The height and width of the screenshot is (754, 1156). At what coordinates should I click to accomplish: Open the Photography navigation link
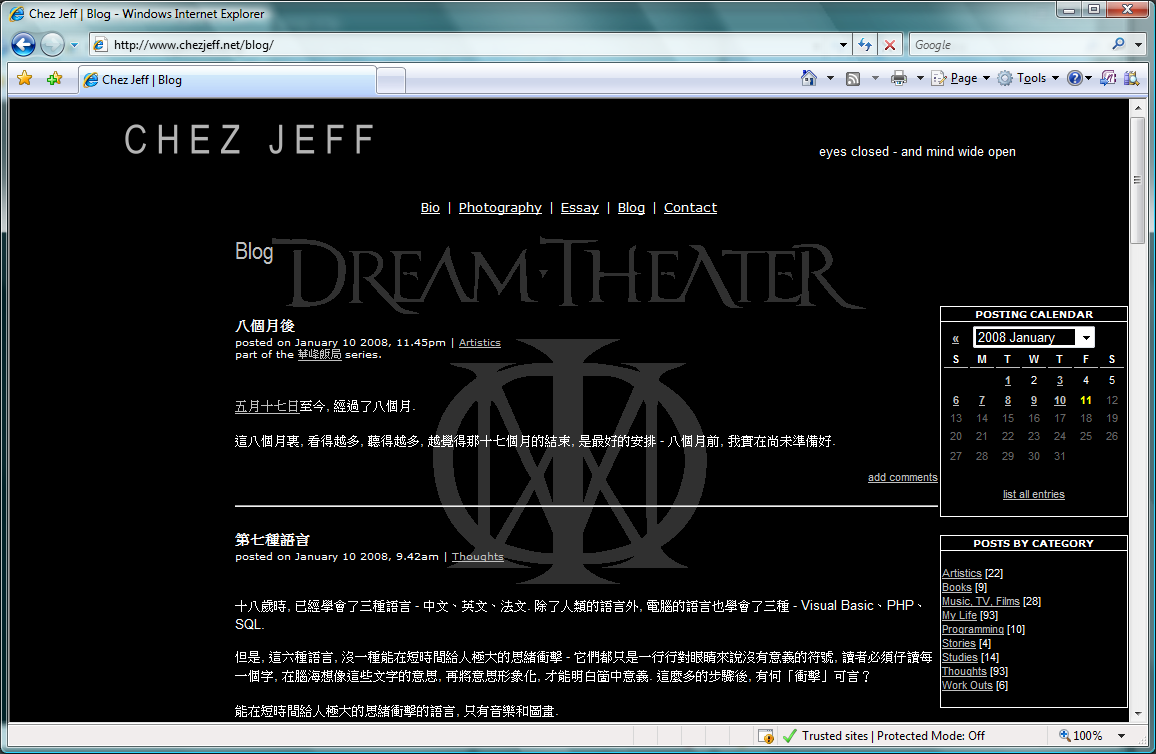pos(500,208)
